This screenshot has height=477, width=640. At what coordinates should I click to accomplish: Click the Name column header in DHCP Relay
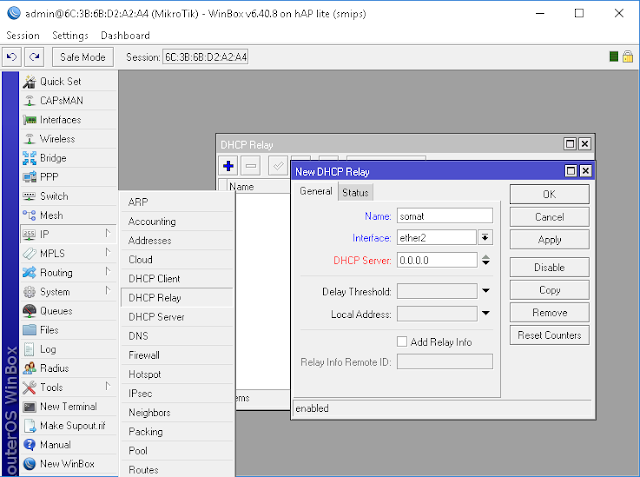click(x=259, y=186)
